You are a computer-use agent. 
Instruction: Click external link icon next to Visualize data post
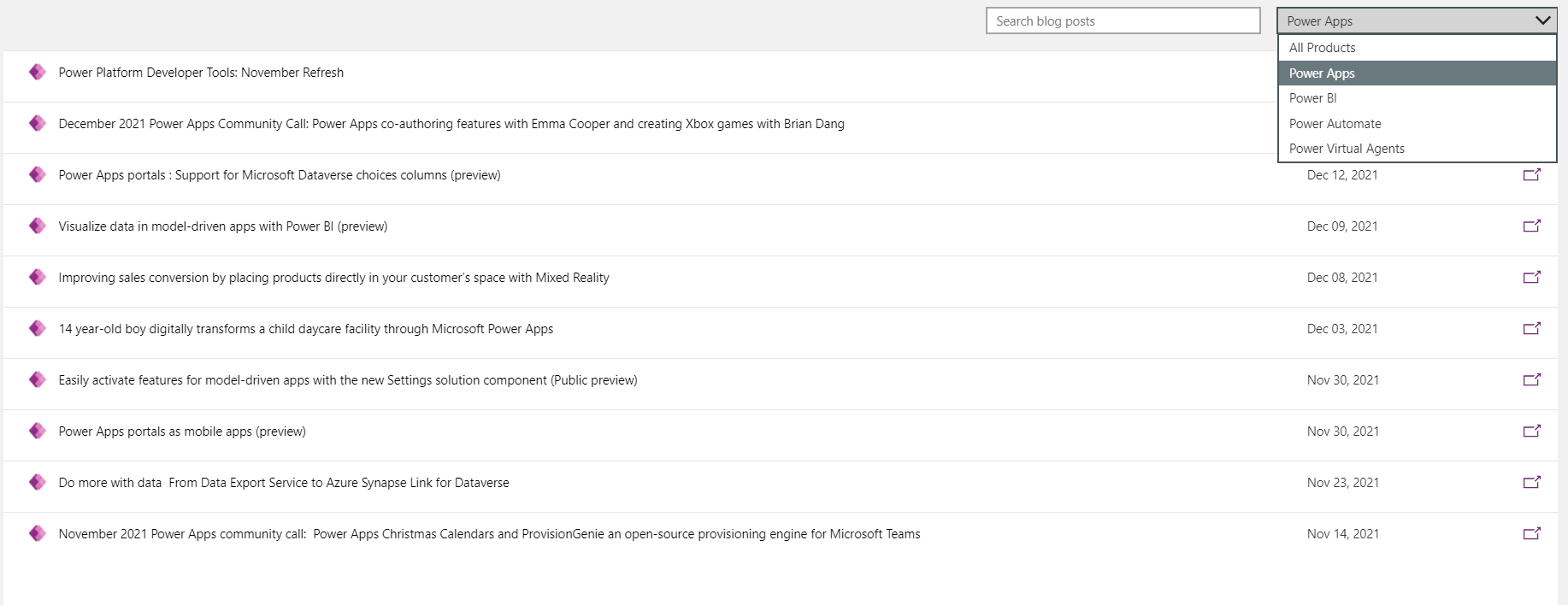[x=1532, y=226]
